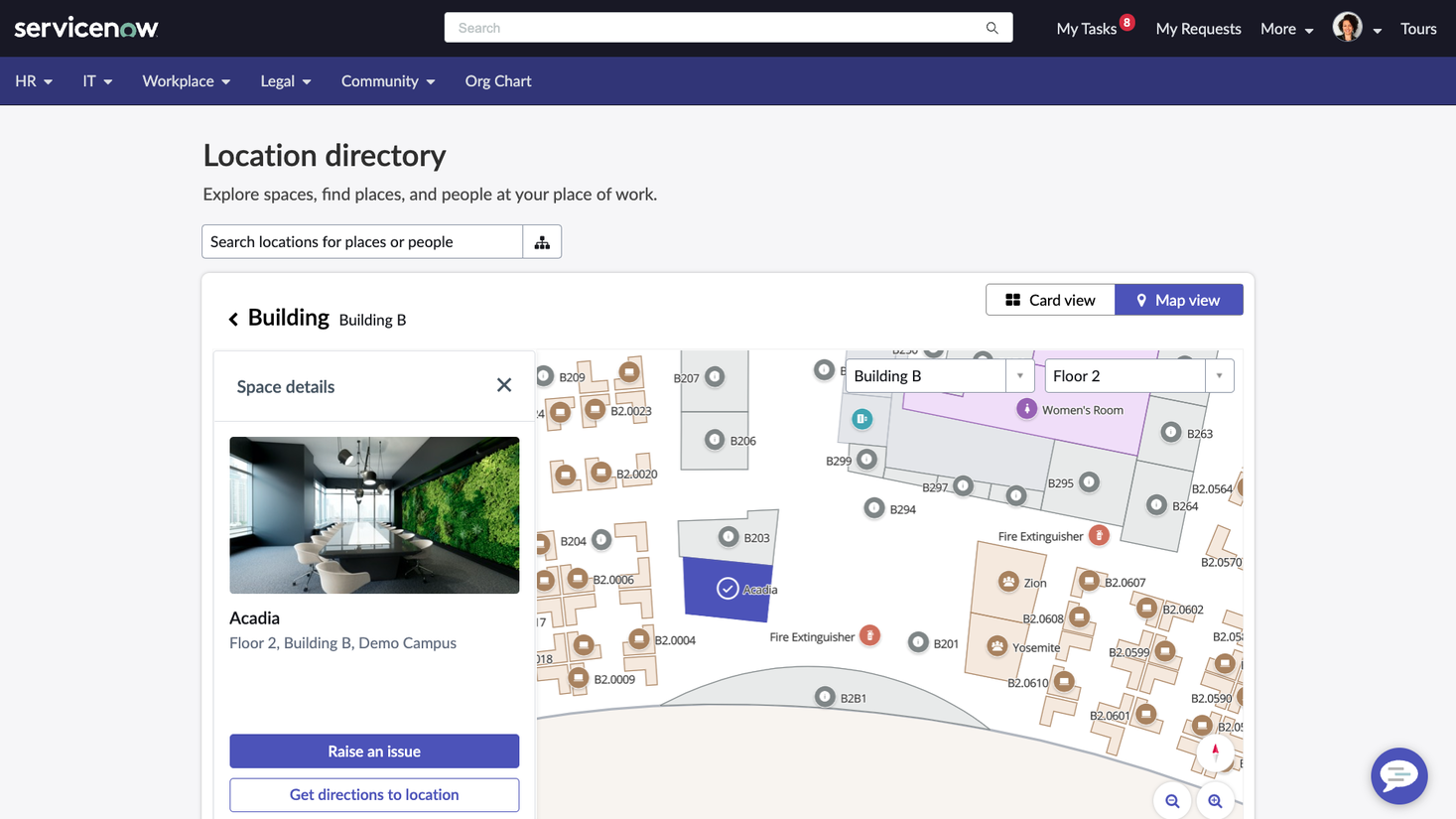Zoom in on the floor map
The width and height of the screenshot is (1456, 819).
point(1215,801)
